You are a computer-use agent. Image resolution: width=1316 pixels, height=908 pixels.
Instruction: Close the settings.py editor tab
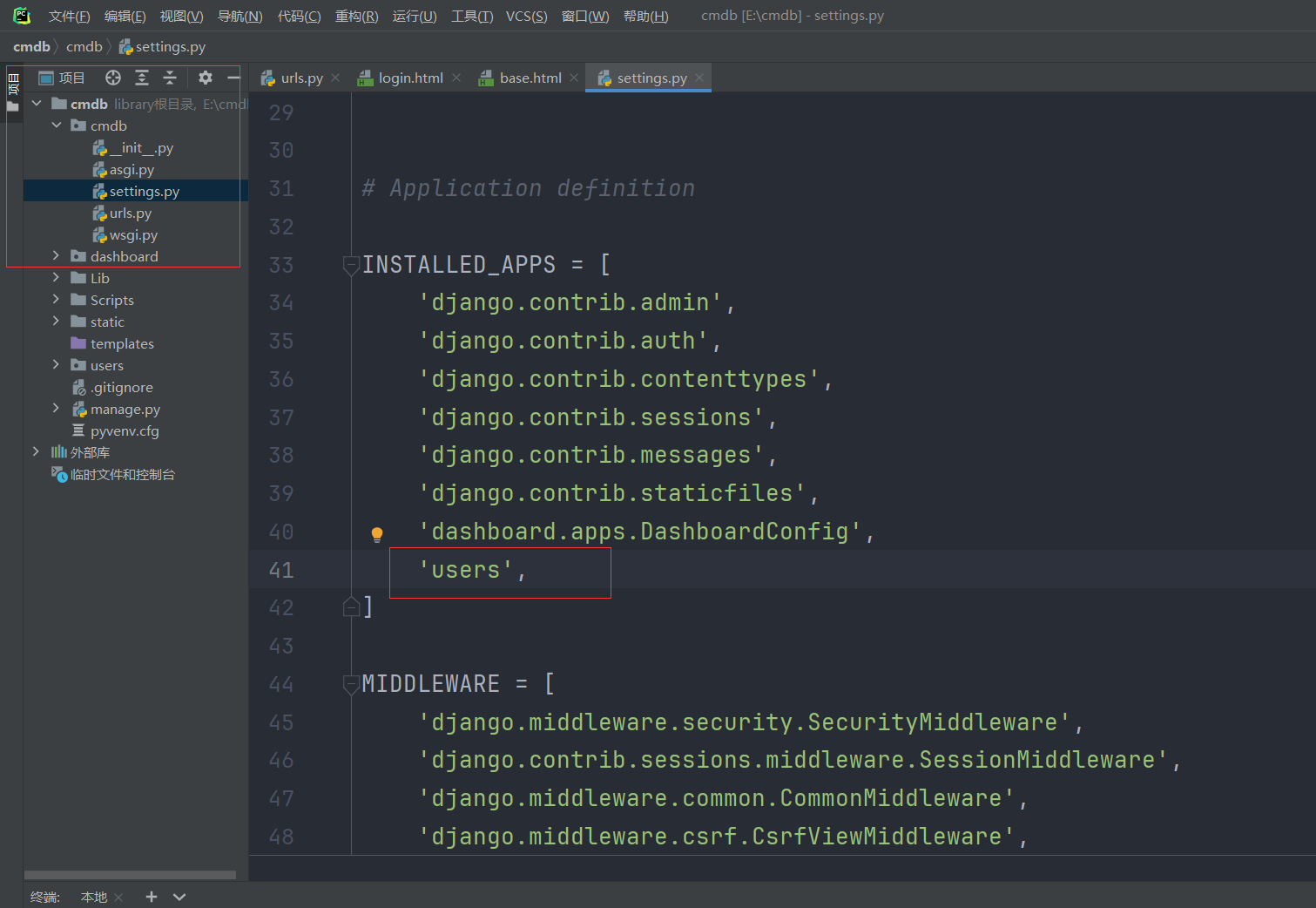[699, 78]
